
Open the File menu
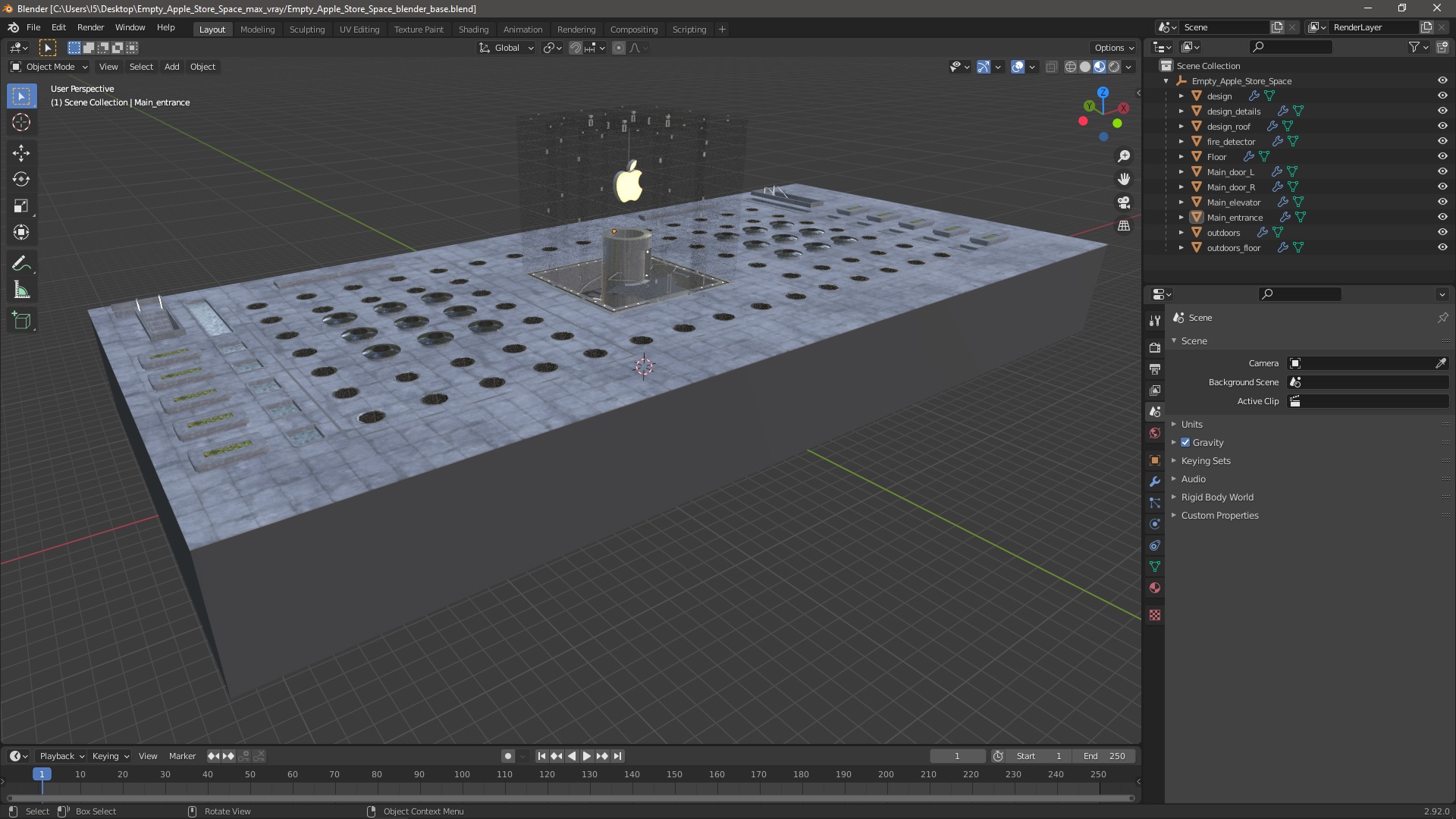(33, 27)
